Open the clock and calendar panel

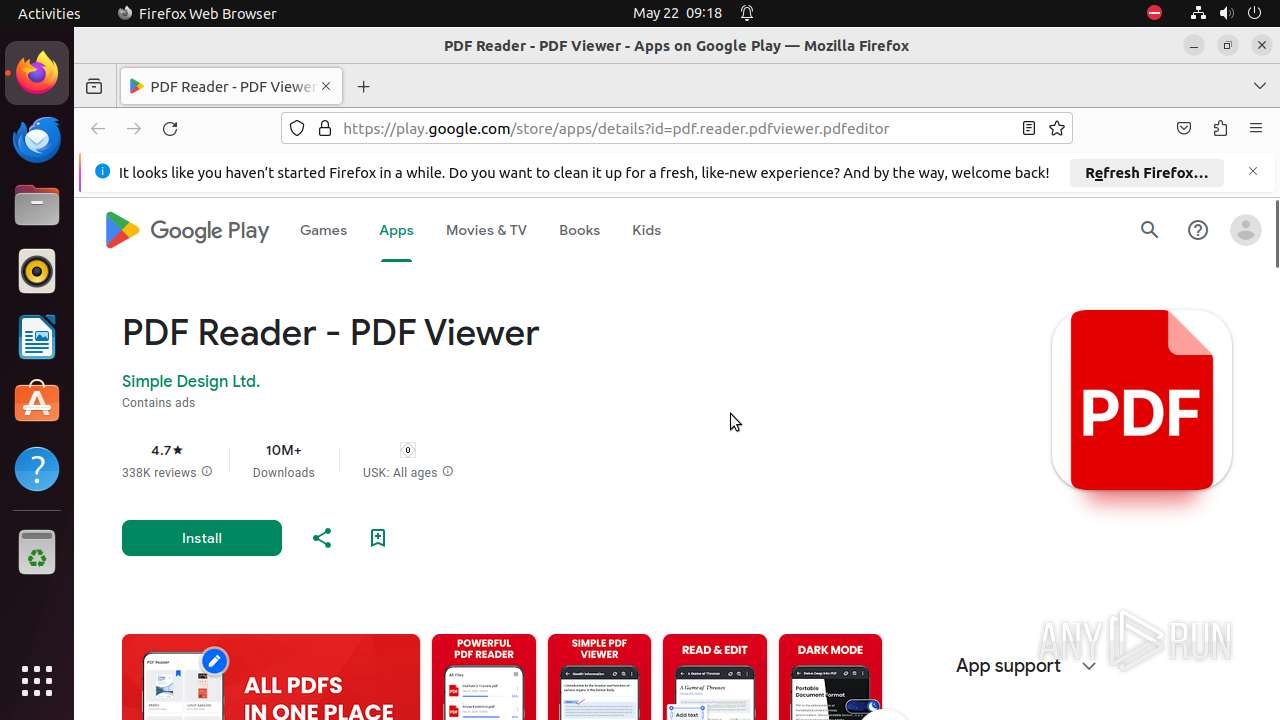677,13
